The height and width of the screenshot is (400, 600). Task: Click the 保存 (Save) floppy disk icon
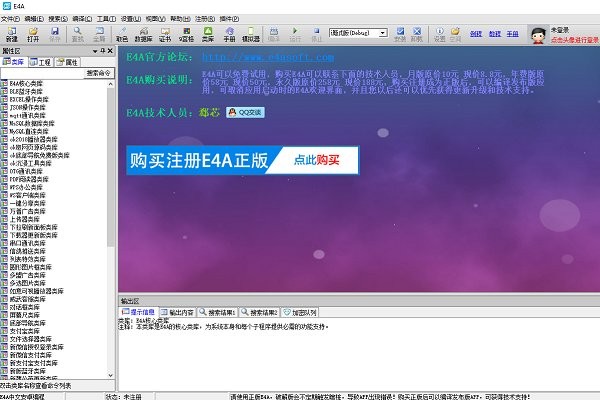click(55, 34)
